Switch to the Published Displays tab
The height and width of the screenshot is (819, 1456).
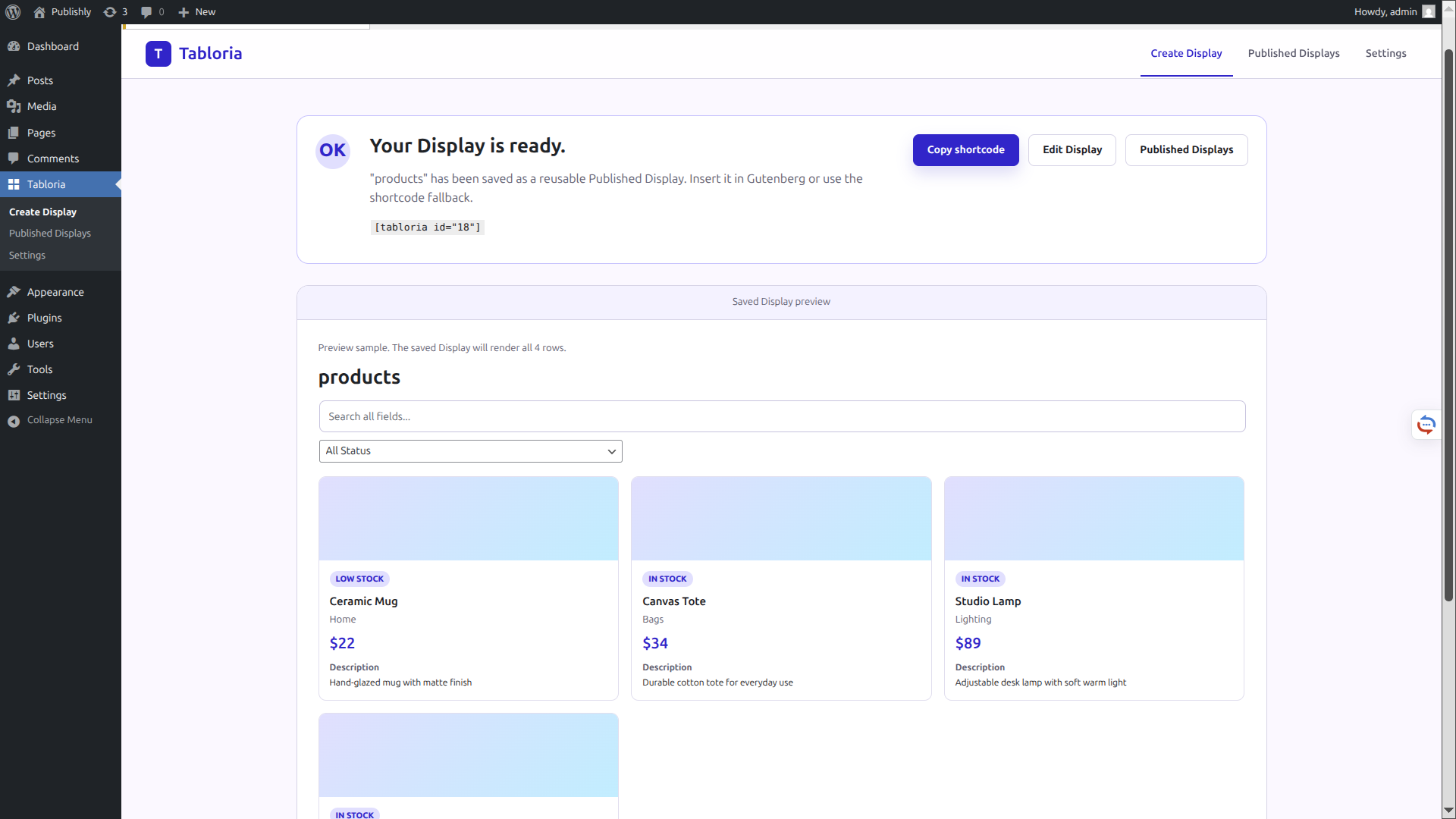(x=1294, y=53)
